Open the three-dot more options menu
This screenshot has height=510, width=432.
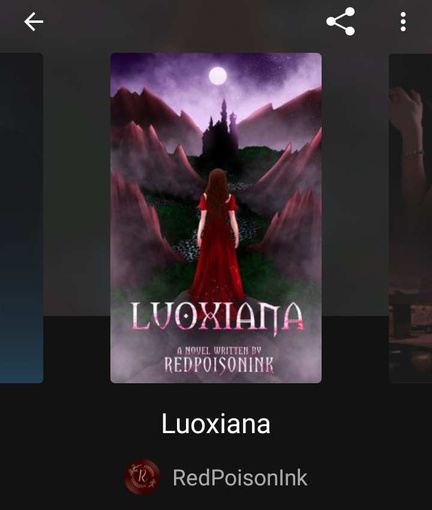pos(403,22)
